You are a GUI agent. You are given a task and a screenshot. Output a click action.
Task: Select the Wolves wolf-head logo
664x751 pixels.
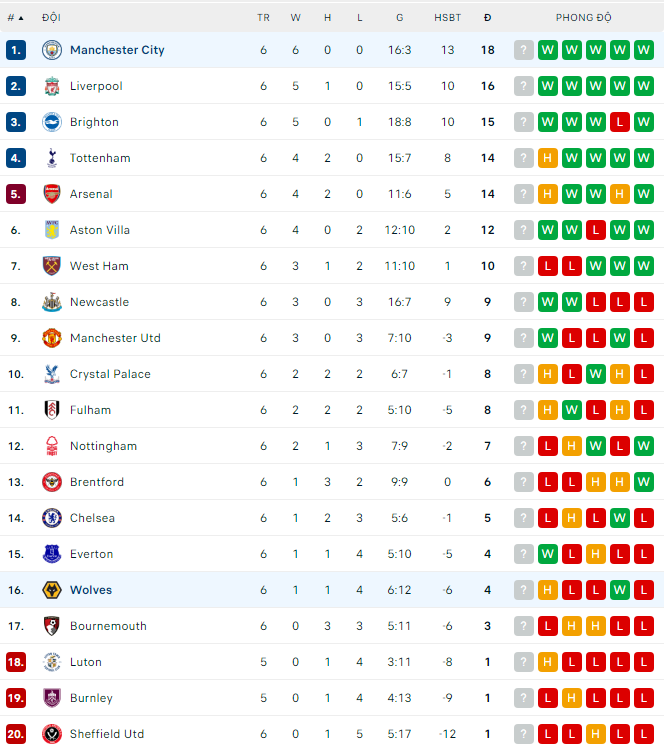(x=52, y=590)
